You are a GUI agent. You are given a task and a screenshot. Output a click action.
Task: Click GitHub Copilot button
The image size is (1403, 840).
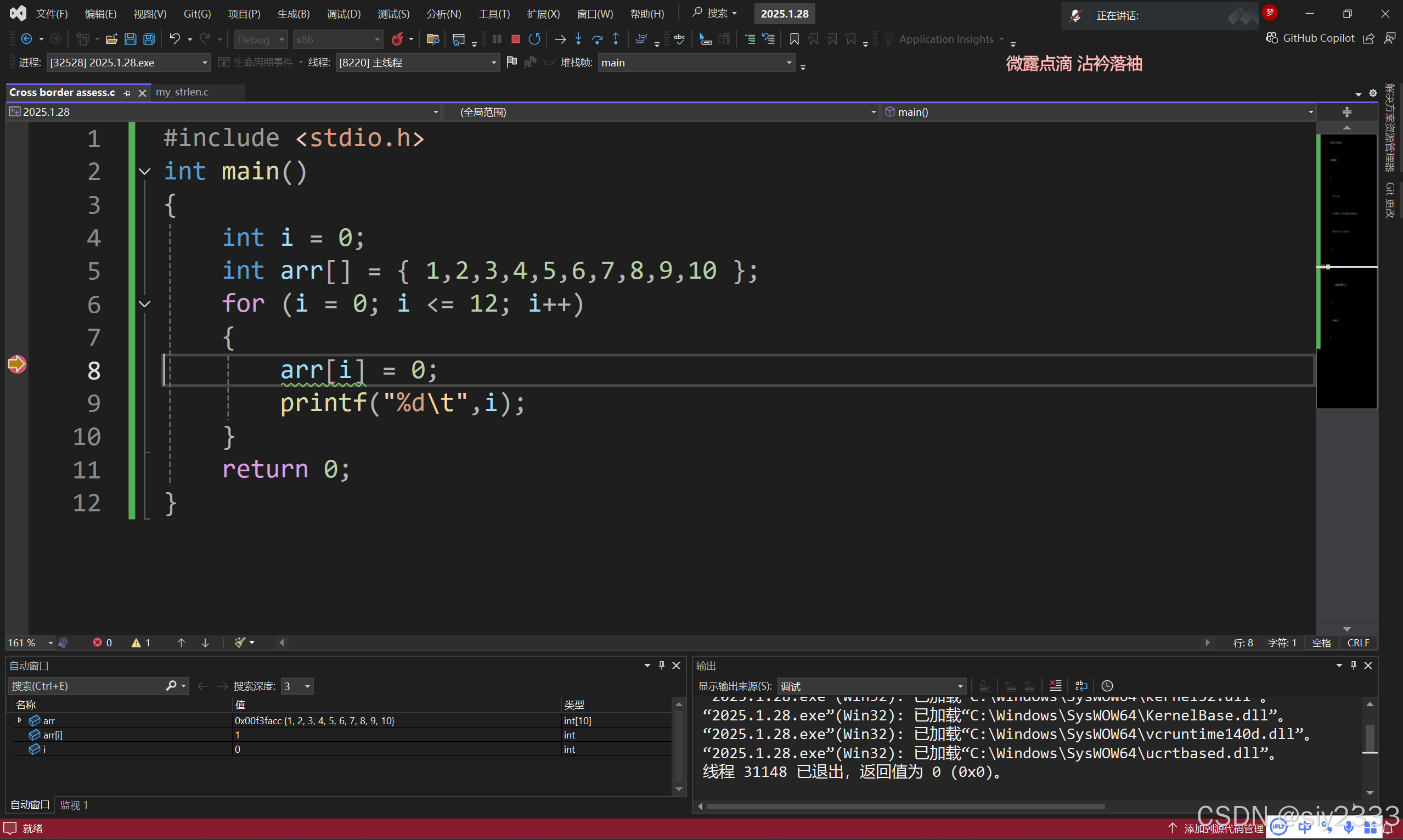[1310, 38]
